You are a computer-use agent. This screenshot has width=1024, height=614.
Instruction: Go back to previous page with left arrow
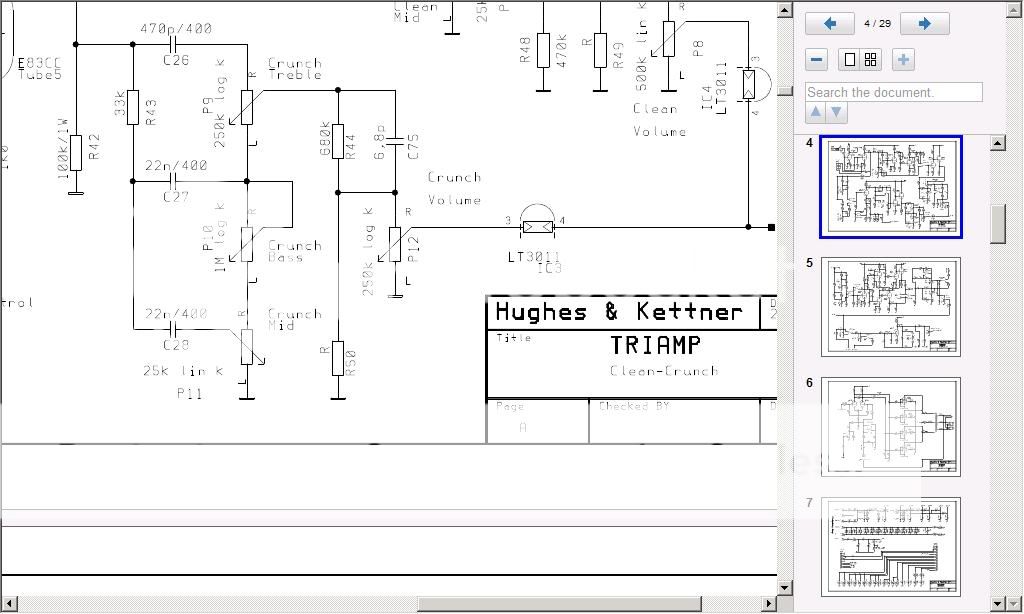[x=829, y=23]
